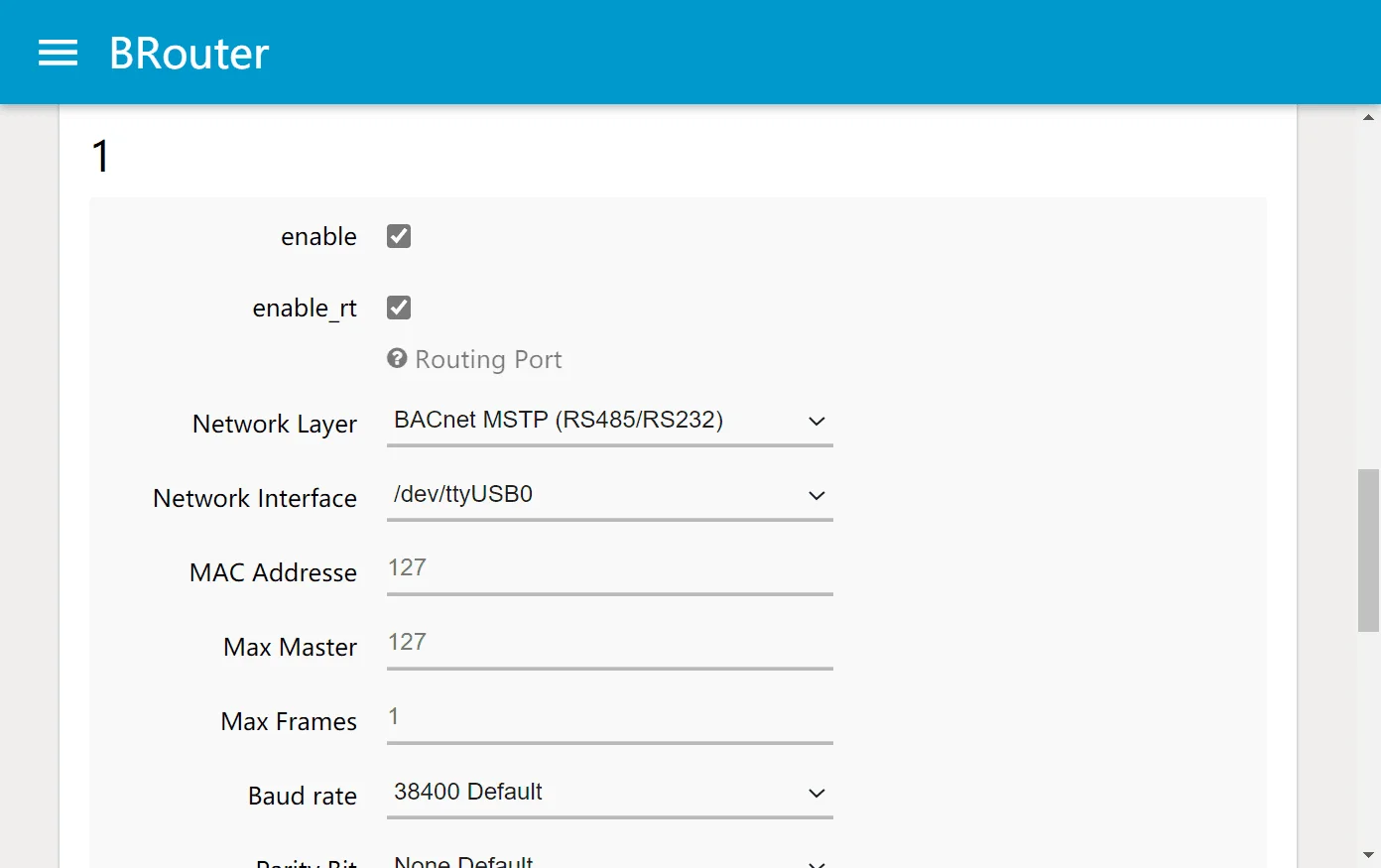Click the Max Frames label

coord(289,721)
